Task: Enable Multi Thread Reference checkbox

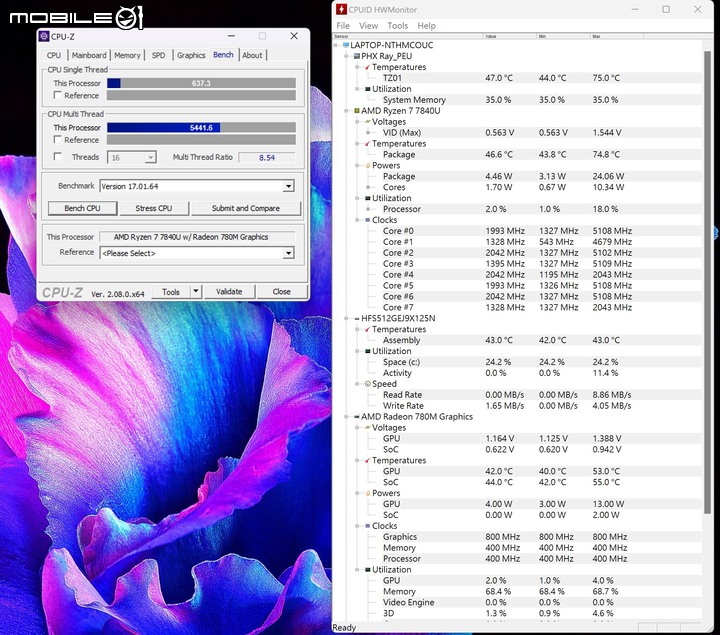Action: coord(57,139)
